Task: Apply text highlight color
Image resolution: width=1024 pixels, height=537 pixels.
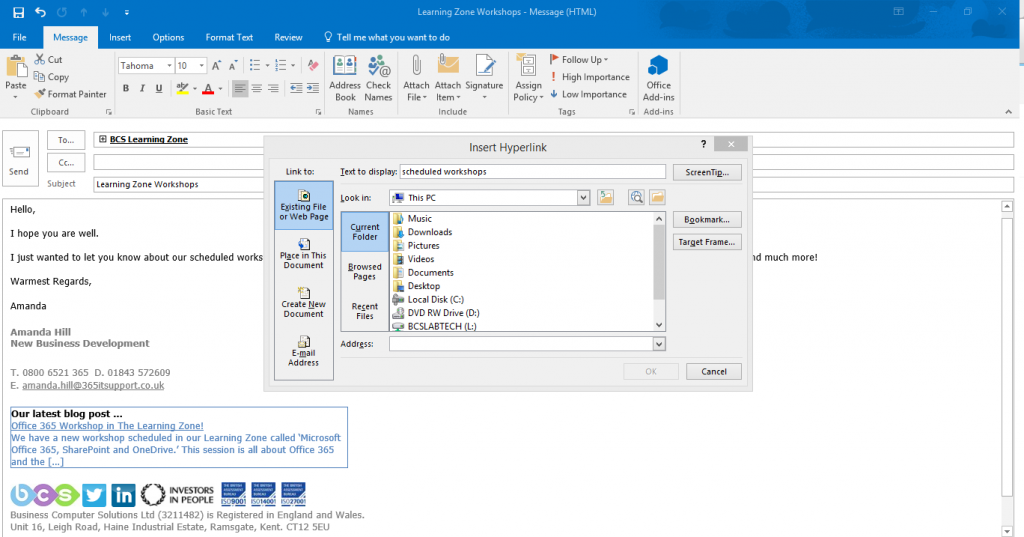Action: pyautogui.click(x=182, y=88)
